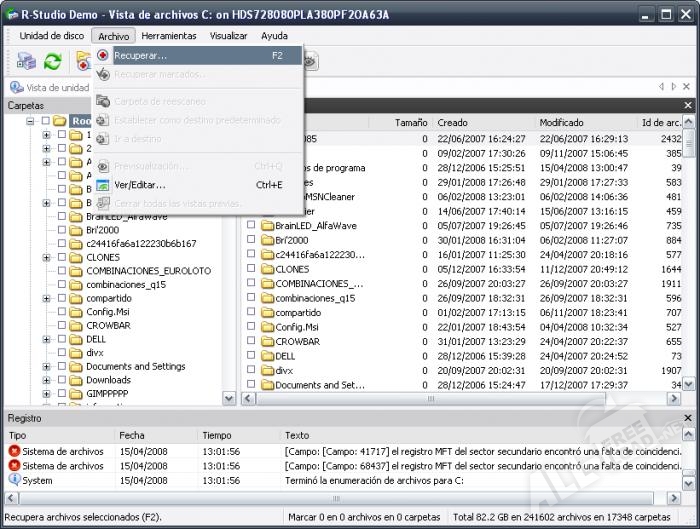Screen dimensions: 700x529
Task: Click the CLONES folder icon in the file list
Action: click(266, 269)
